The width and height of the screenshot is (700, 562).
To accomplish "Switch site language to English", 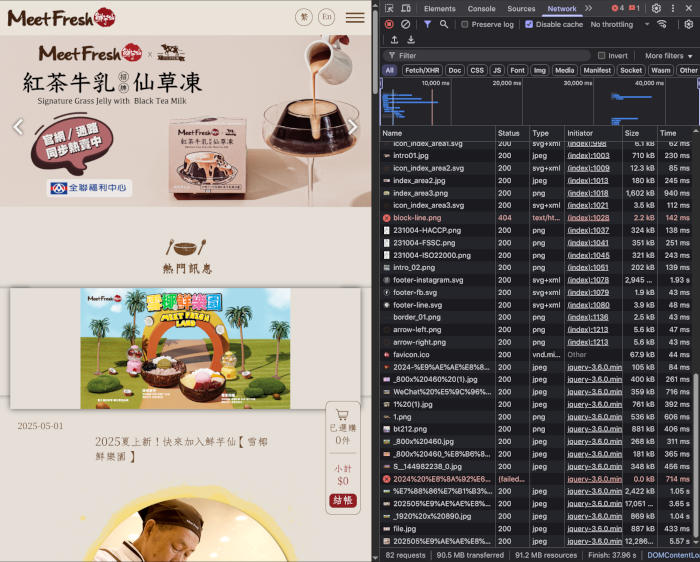I will tap(327, 17).
